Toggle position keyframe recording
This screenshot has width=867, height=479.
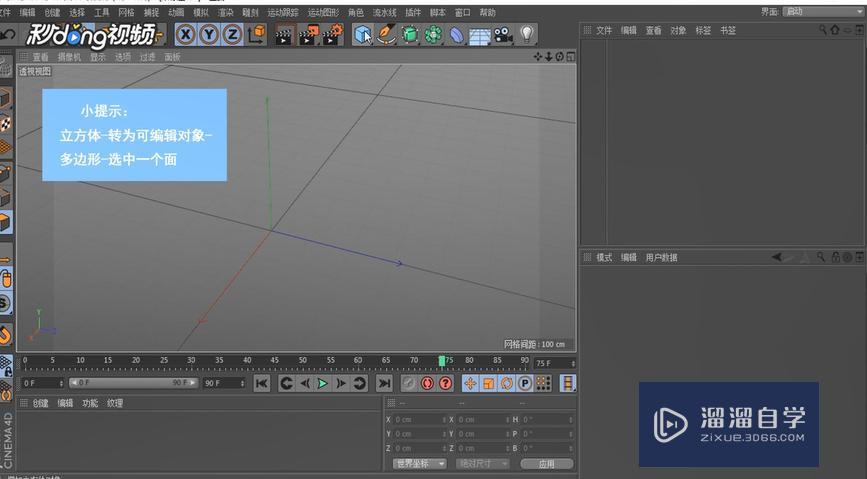pyautogui.click(x=471, y=383)
